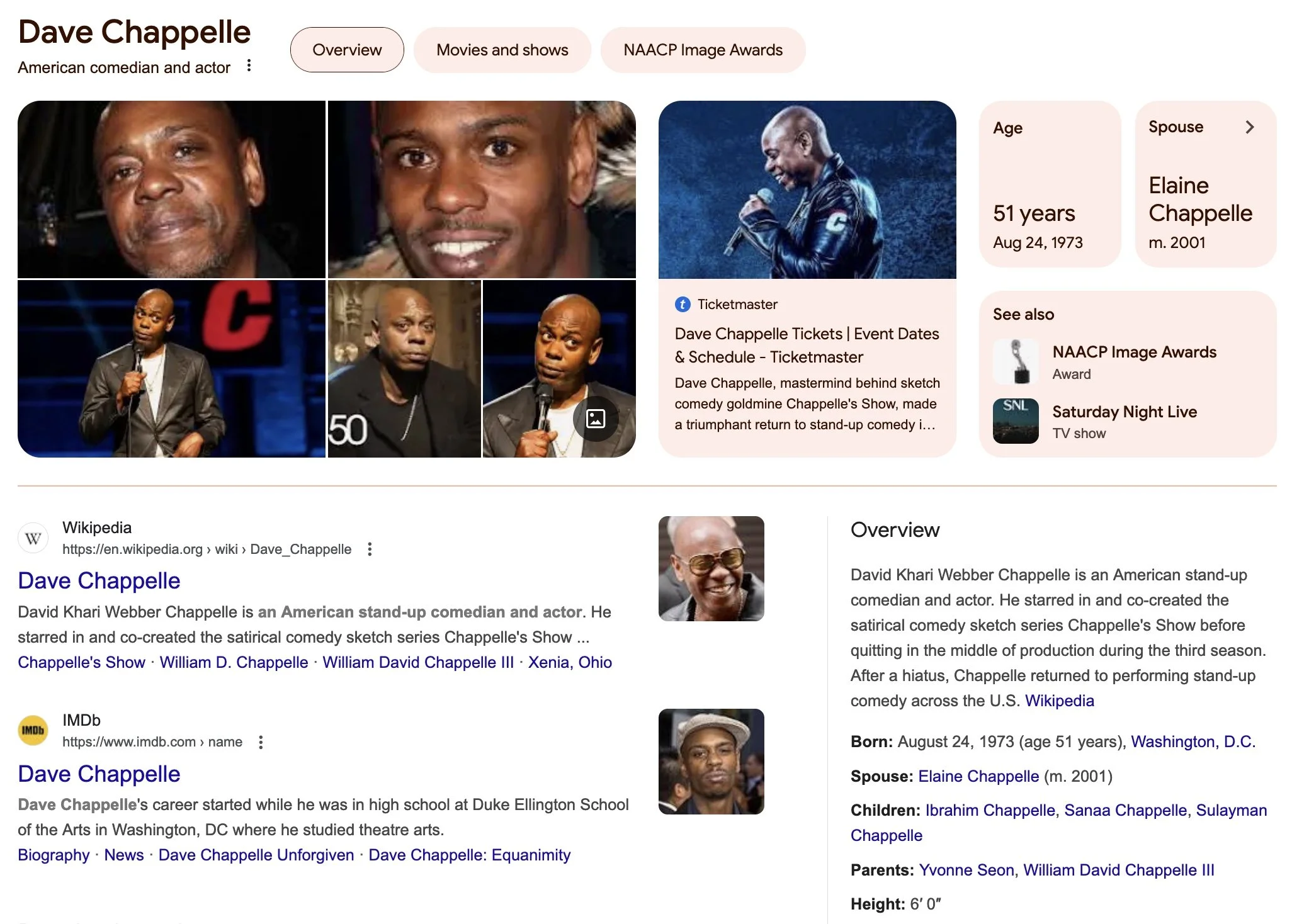1292x924 pixels.
Task: Open the Wikipedia result thumbnail with sunglasses
Action: [711, 568]
